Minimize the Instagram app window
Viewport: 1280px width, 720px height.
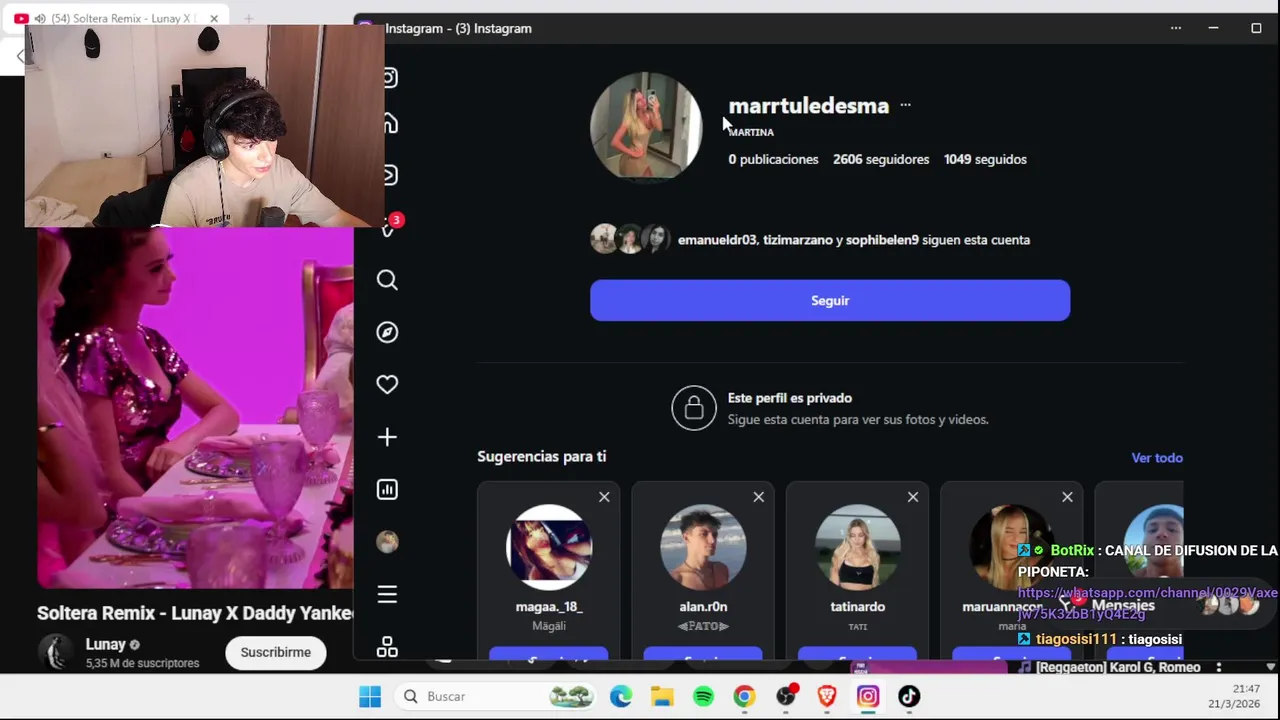pyautogui.click(x=1213, y=28)
